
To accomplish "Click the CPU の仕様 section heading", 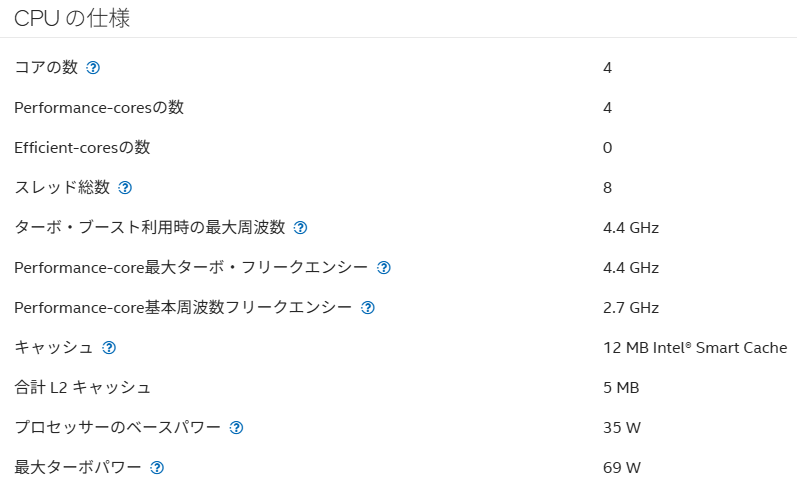I will (x=72, y=19).
